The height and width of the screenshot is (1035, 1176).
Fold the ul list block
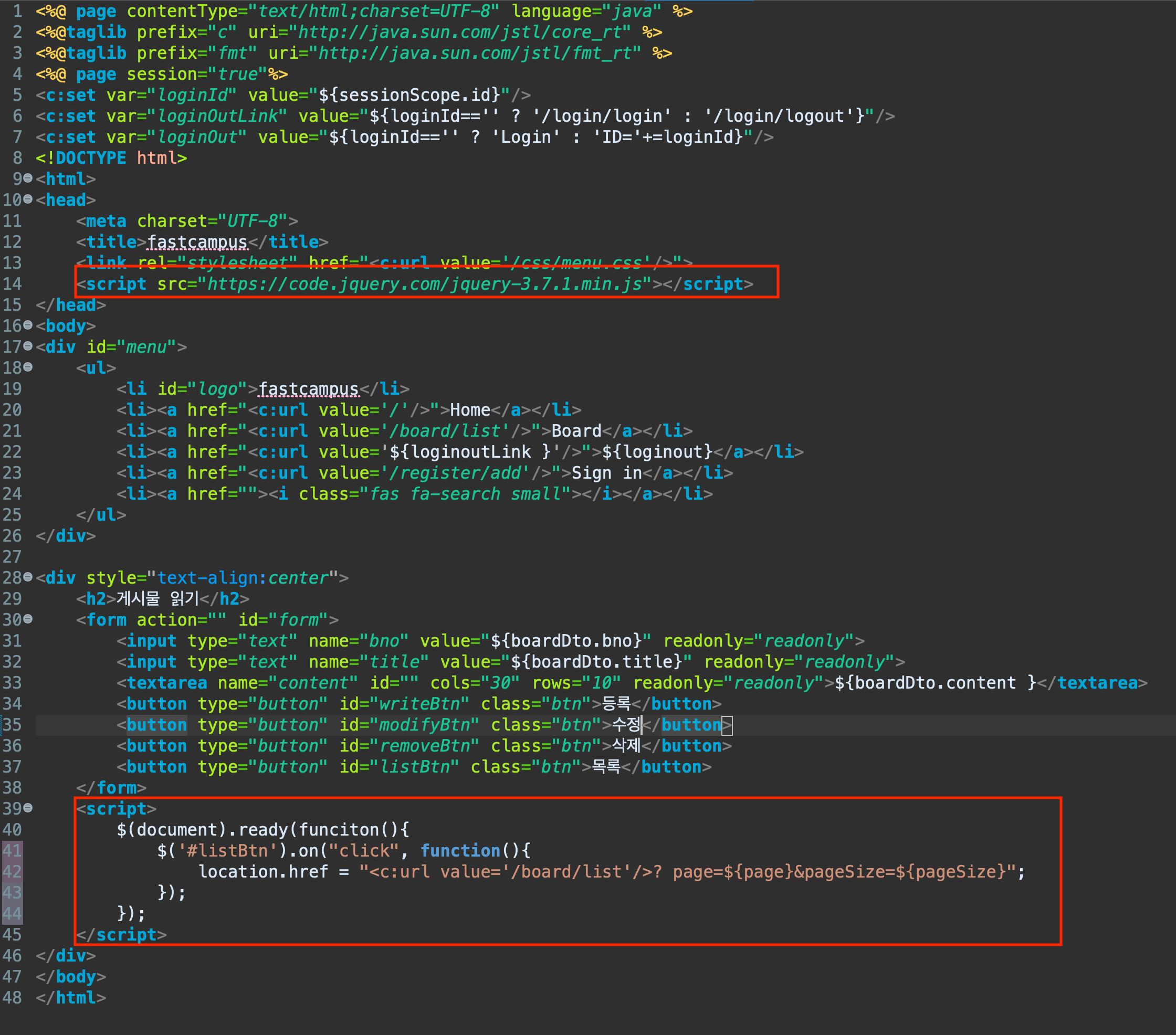(x=27, y=367)
